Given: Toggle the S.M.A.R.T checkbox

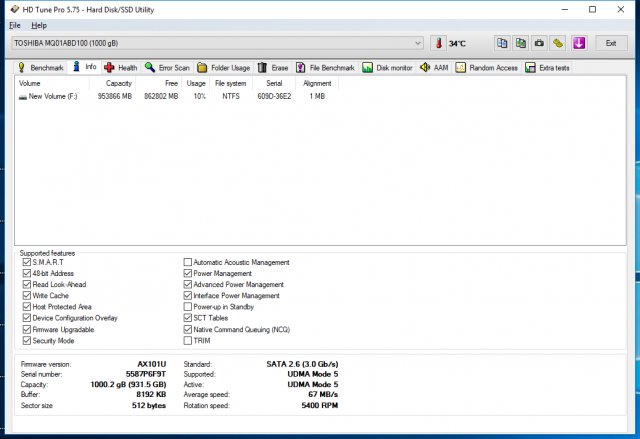Looking at the screenshot, I should pos(26,263).
